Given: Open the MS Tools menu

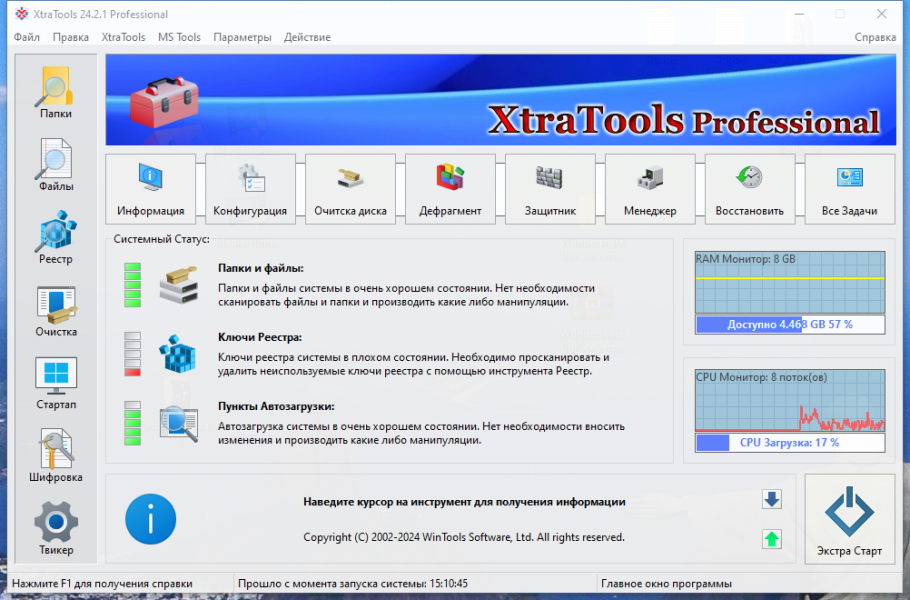Looking at the screenshot, I should point(179,37).
